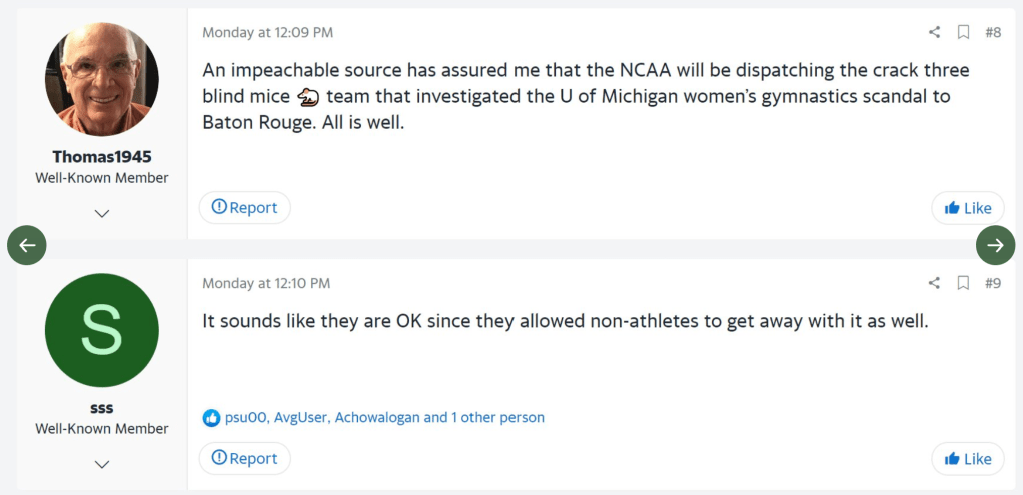Open post number #9 permalink

[992, 283]
